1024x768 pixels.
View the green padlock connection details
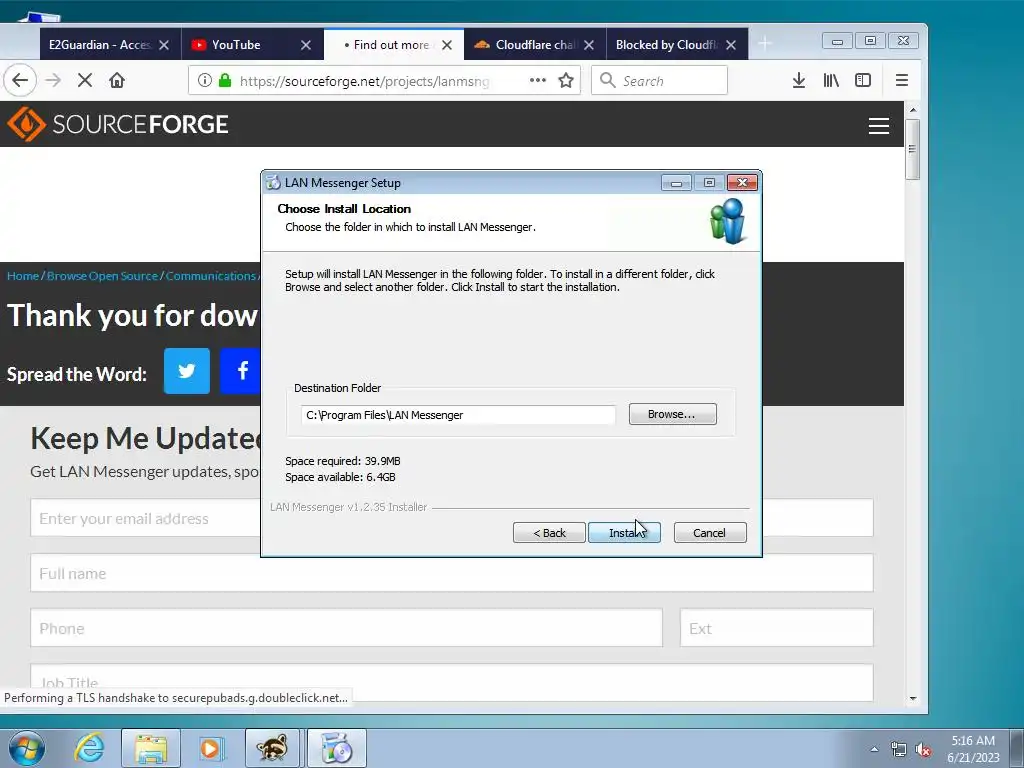(x=225, y=80)
